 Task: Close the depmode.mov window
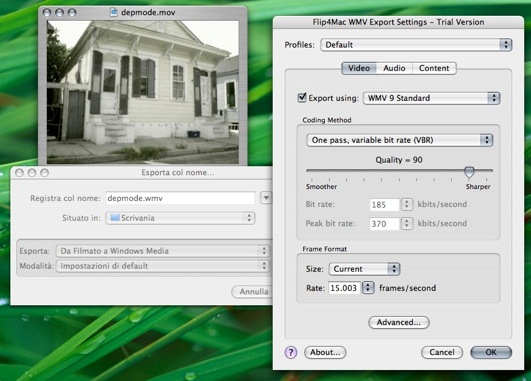pyautogui.click(x=47, y=13)
